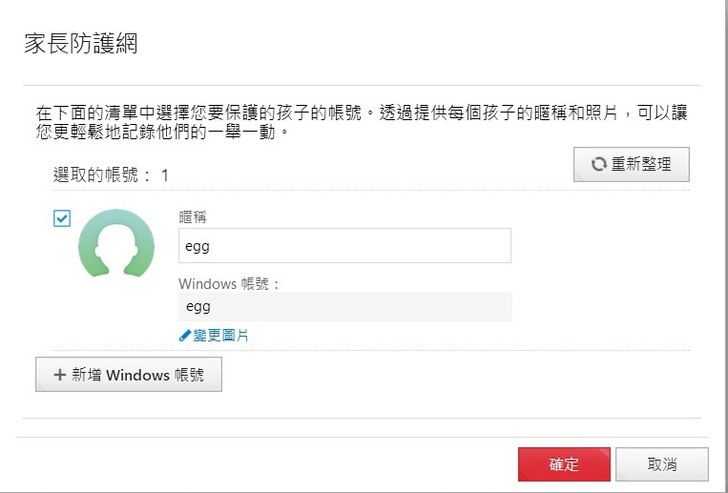This screenshot has width=728, height=493.
Task: Cancel the dialog with 取消
Action: point(661,465)
